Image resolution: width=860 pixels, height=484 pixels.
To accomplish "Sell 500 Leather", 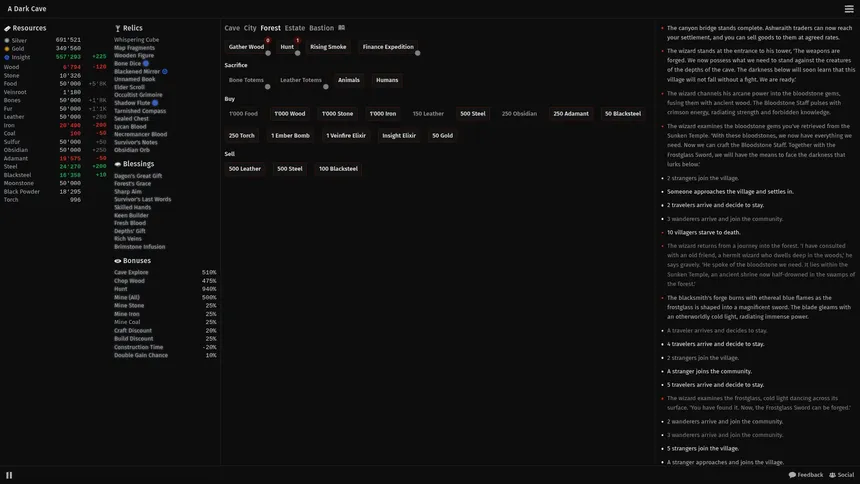I will pyautogui.click(x=245, y=169).
